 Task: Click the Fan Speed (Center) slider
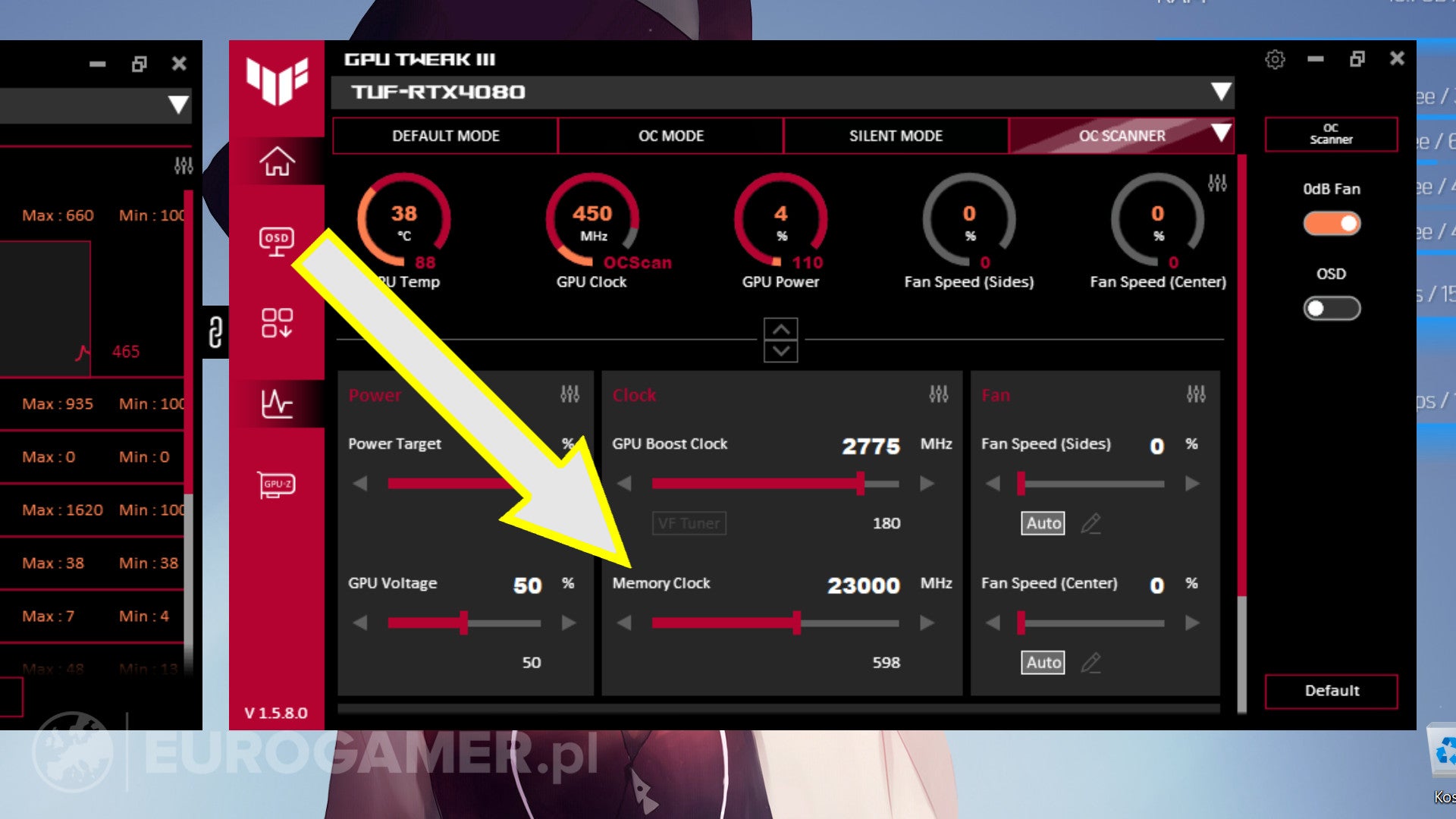pos(1092,623)
